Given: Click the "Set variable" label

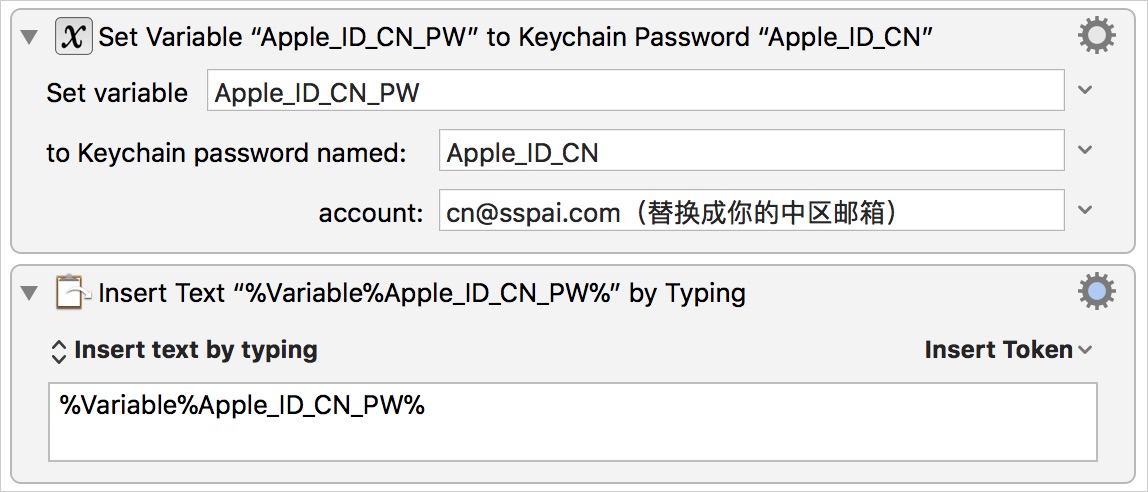Looking at the screenshot, I should tap(117, 93).
